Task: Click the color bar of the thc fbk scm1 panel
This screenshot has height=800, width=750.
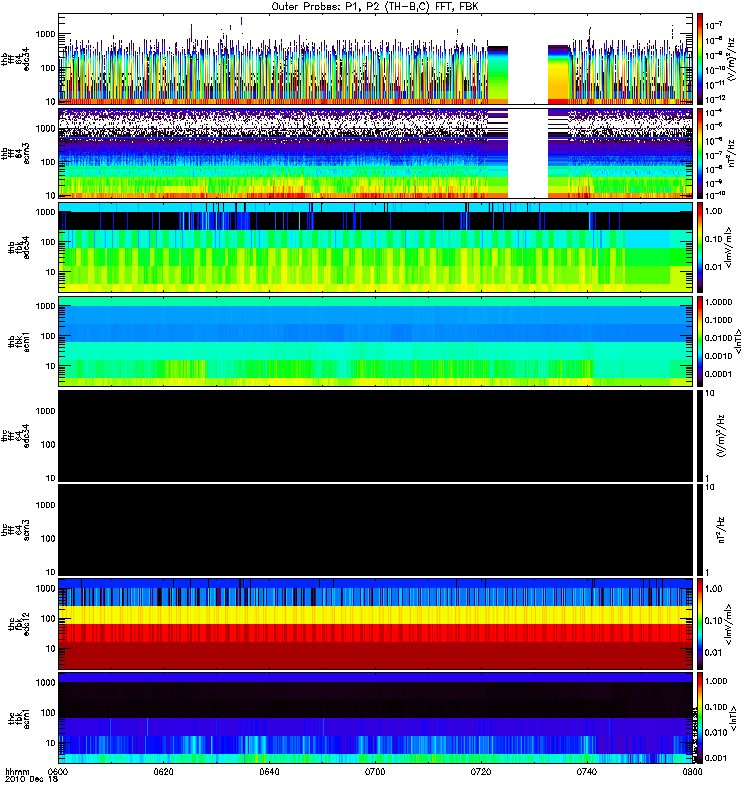Action: [700, 717]
